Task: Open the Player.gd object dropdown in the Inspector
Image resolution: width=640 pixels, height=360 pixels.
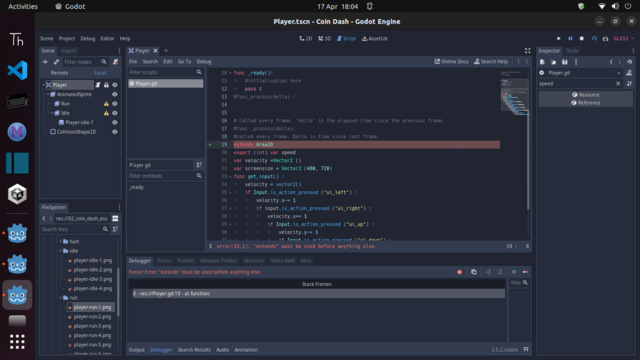Action: [x=580, y=73]
